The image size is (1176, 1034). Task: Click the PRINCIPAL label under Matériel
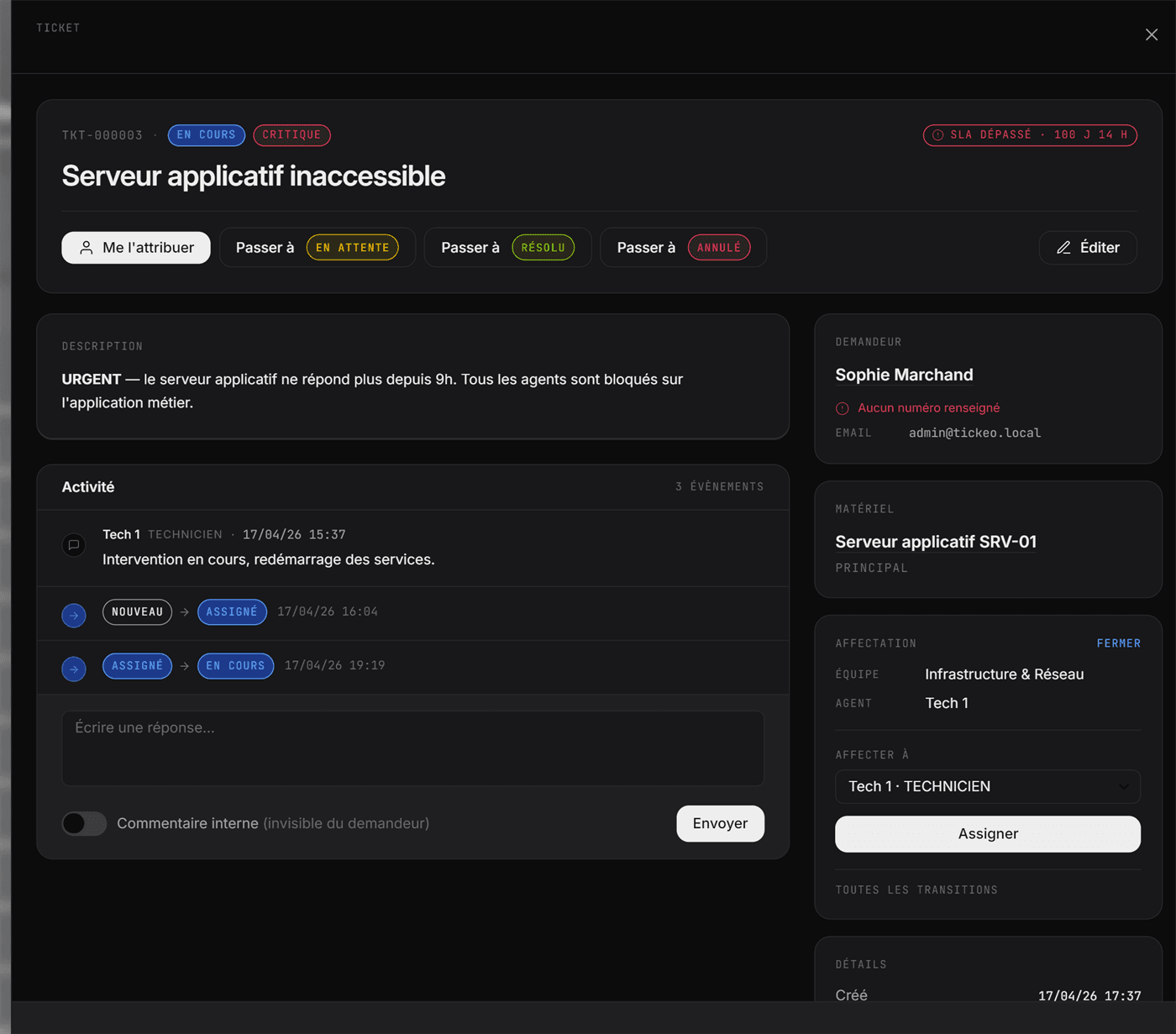pyautogui.click(x=872, y=569)
